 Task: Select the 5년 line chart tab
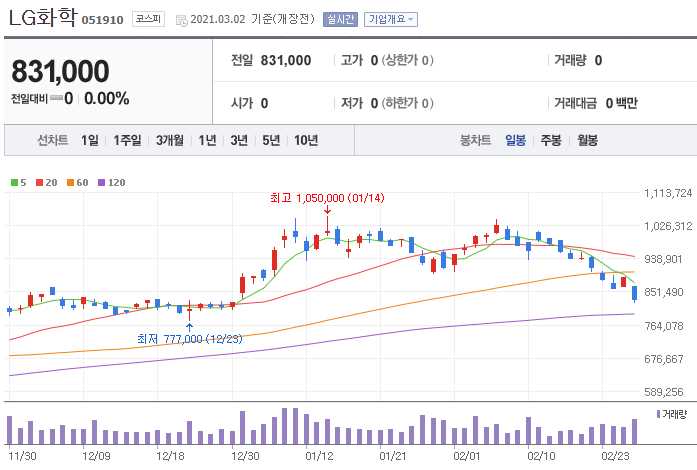coord(271,141)
